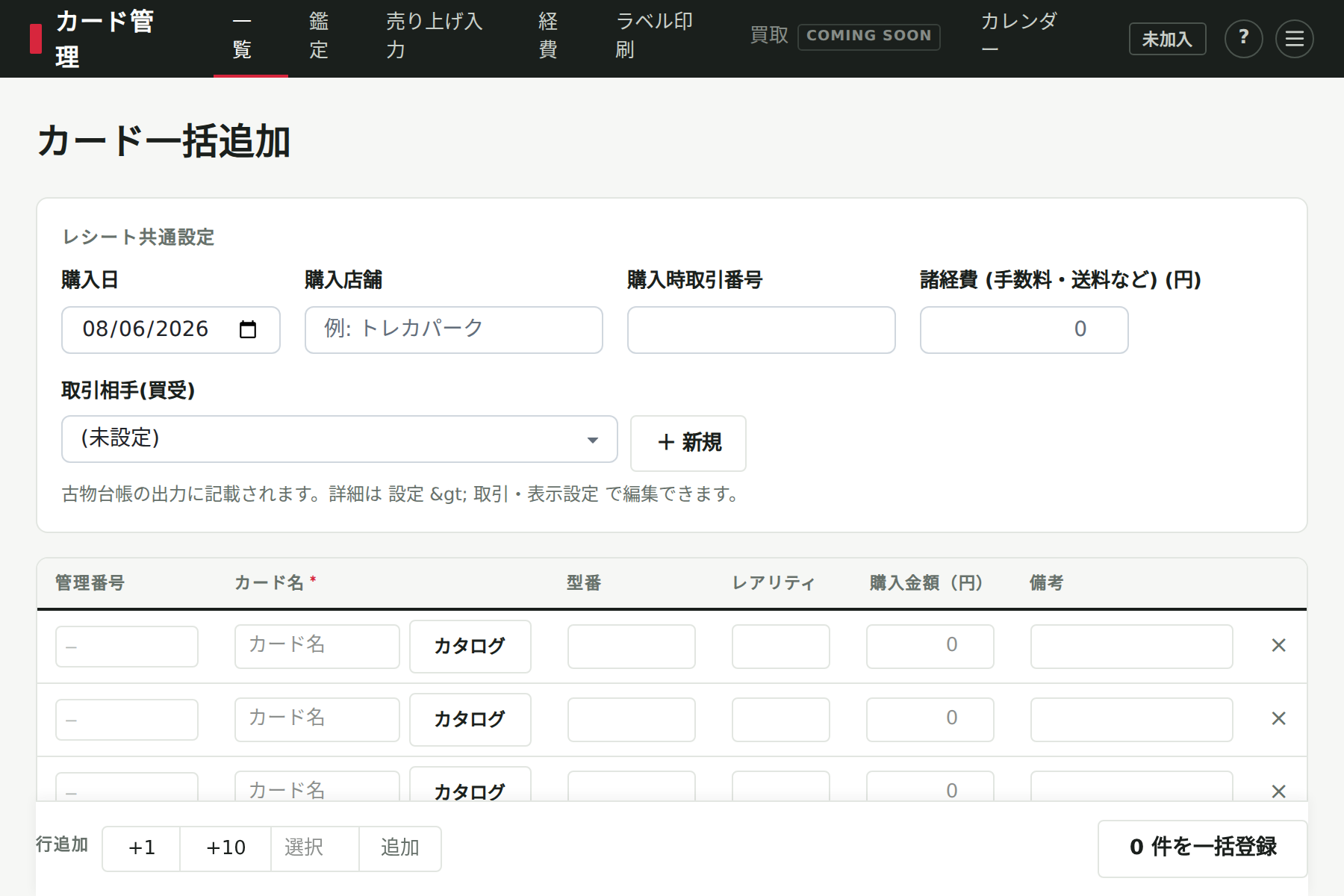Click second row 購入金額 field
1344x896 pixels.
point(930,720)
